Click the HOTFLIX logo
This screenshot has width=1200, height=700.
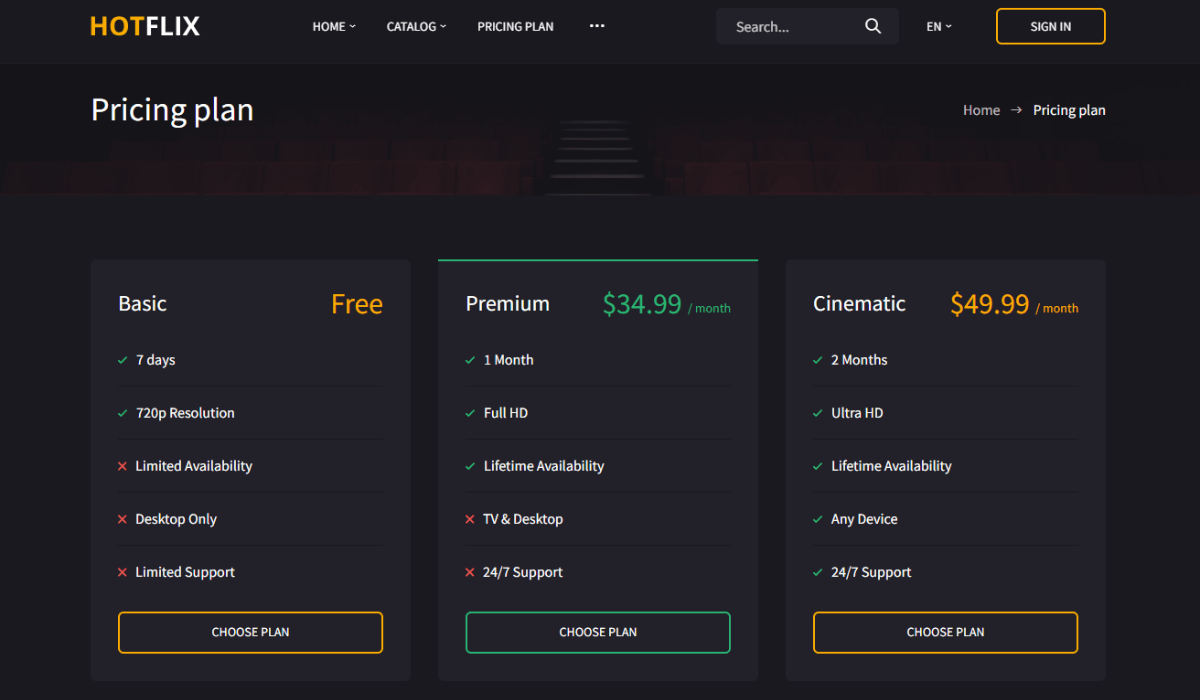(145, 26)
